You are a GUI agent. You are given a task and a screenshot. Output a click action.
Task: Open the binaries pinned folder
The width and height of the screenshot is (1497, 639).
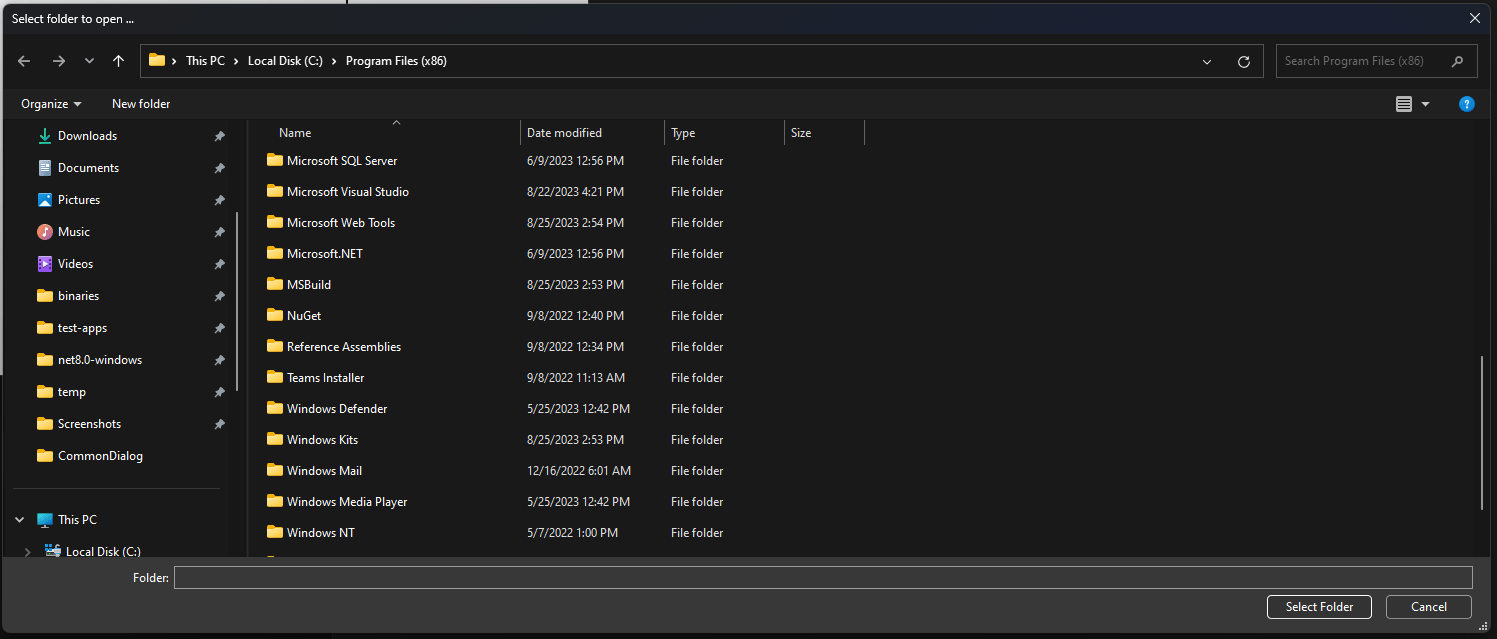pos(78,296)
